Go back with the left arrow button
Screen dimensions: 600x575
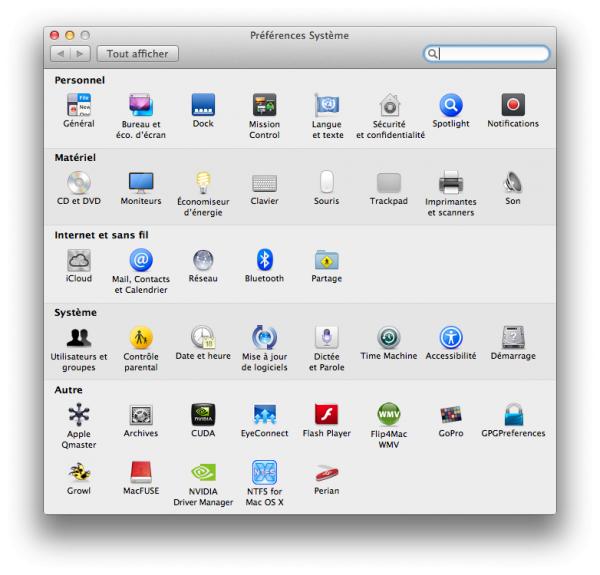[x=60, y=54]
